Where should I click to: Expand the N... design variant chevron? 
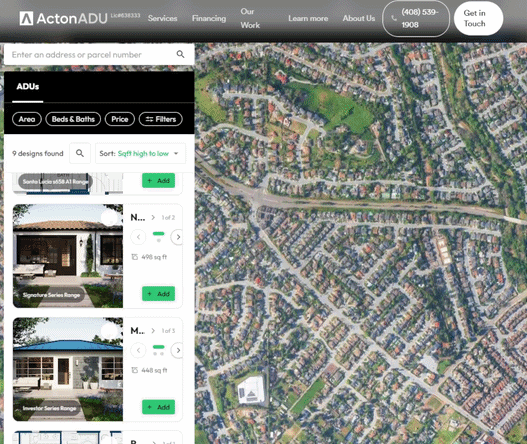pyautogui.click(x=153, y=217)
